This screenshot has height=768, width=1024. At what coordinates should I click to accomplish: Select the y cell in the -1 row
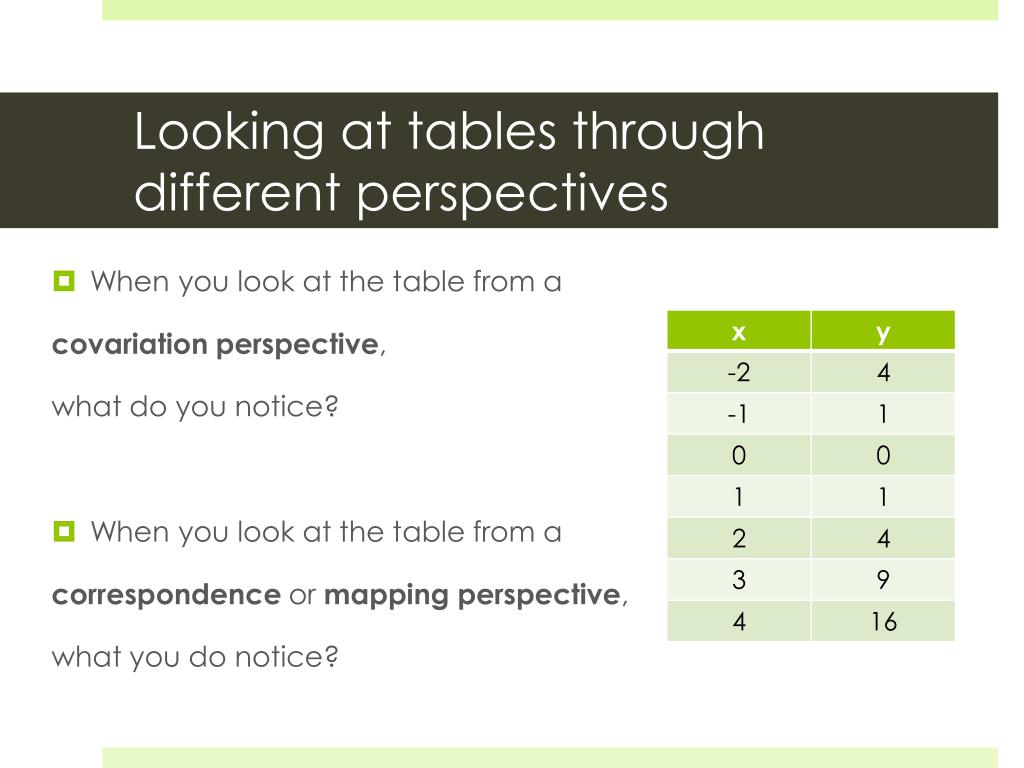(883, 413)
